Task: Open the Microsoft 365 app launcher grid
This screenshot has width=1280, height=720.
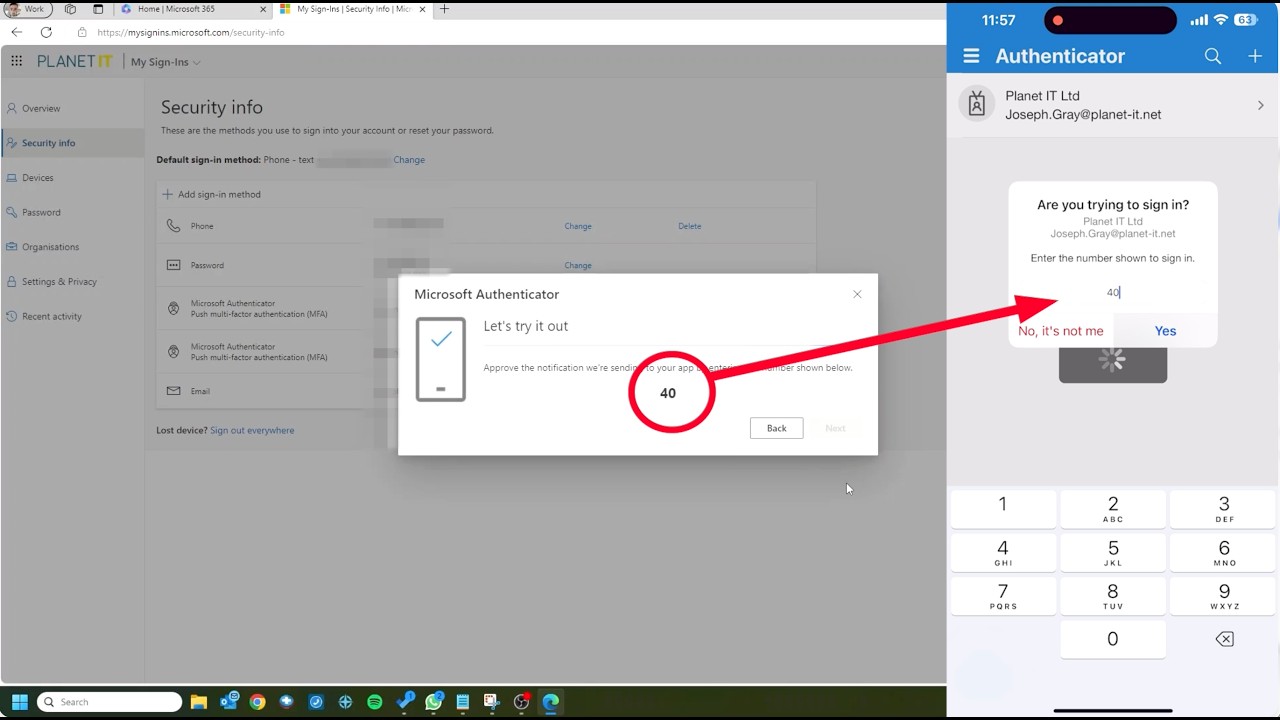Action: coord(17,62)
